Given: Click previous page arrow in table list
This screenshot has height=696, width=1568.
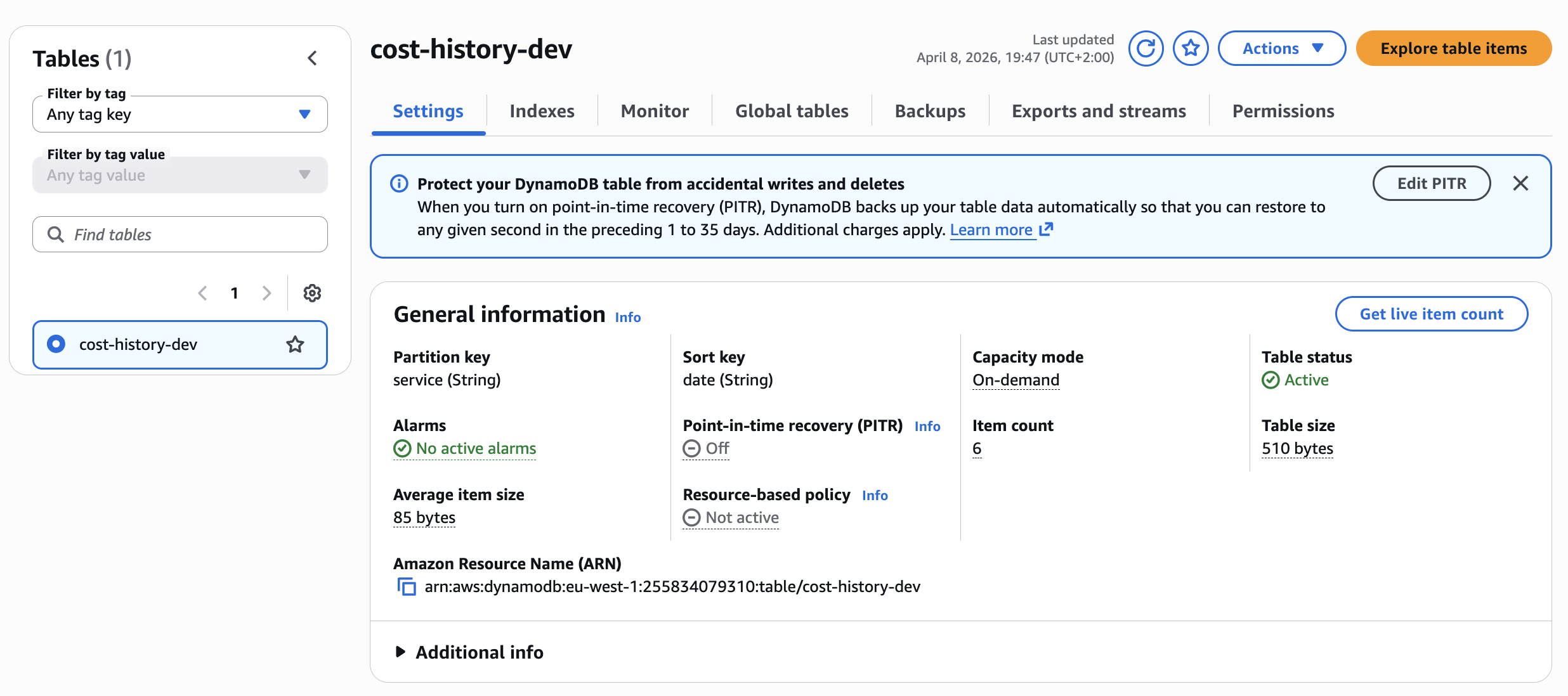Looking at the screenshot, I should (202, 293).
